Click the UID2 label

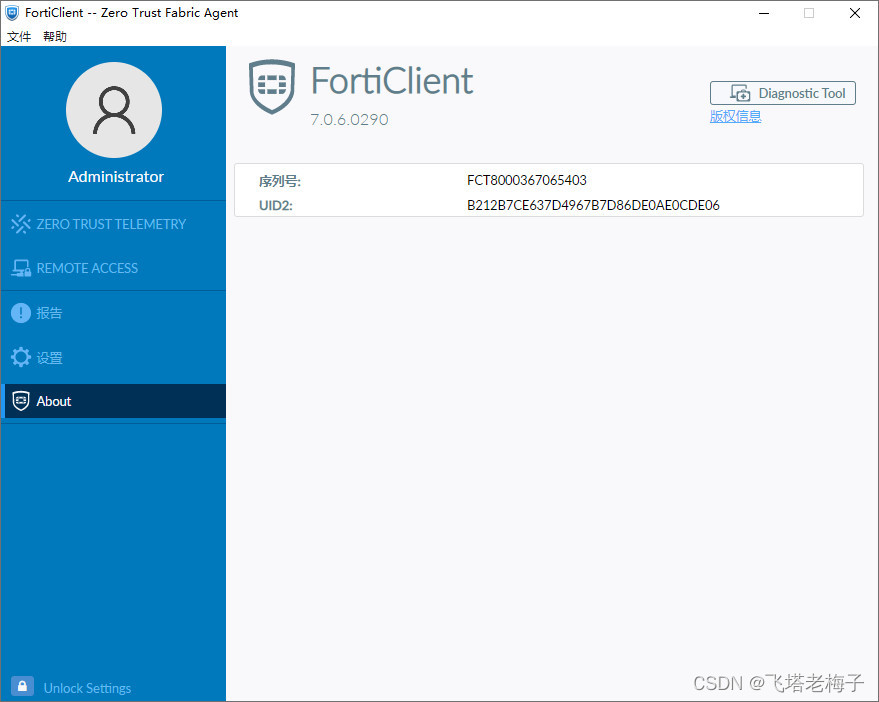[x=276, y=205]
